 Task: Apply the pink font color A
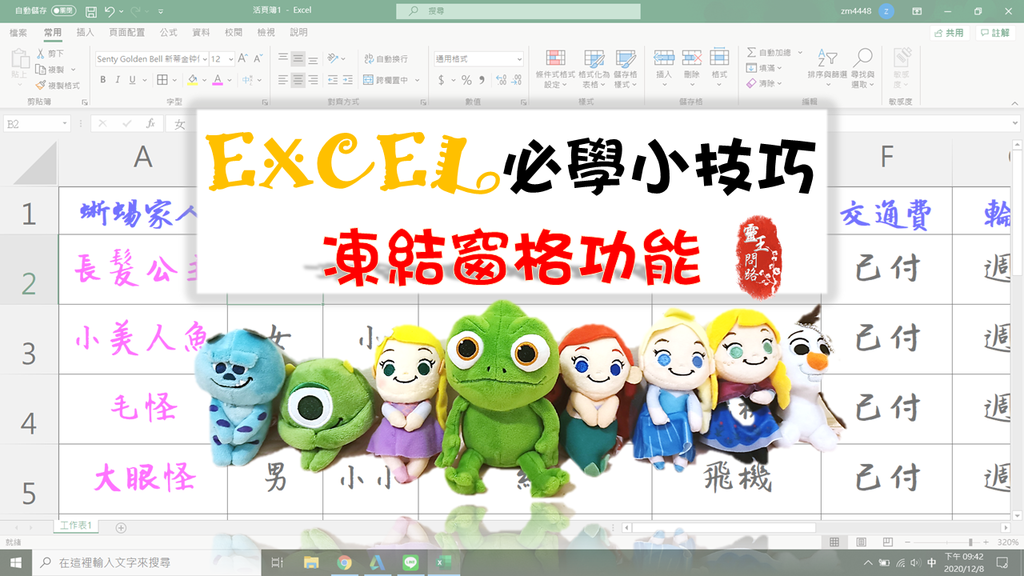pos(217,80)
